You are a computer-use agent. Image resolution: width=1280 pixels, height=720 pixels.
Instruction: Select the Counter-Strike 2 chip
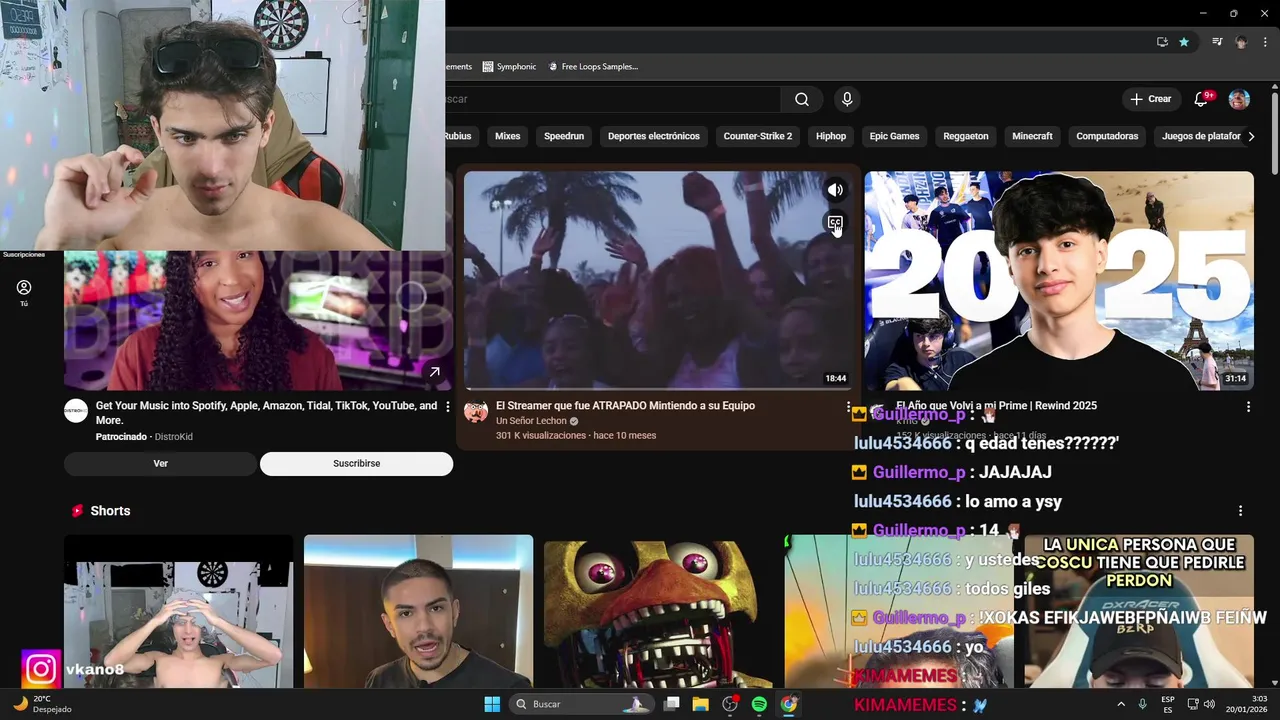tap(758, 136)
